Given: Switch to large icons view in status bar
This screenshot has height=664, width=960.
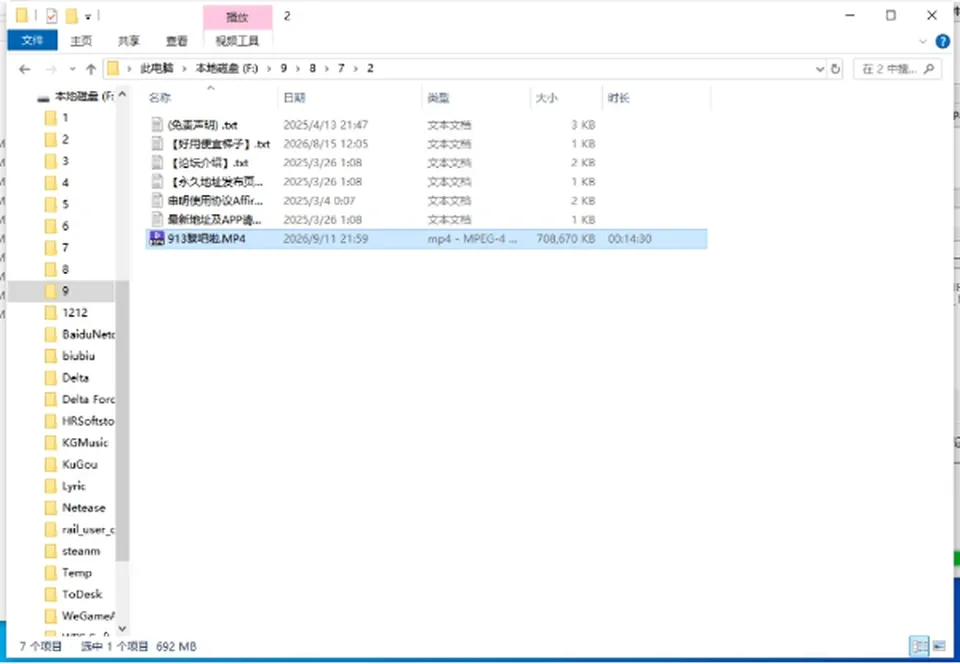Looking at the screenshot, I should tap(939, 646).
